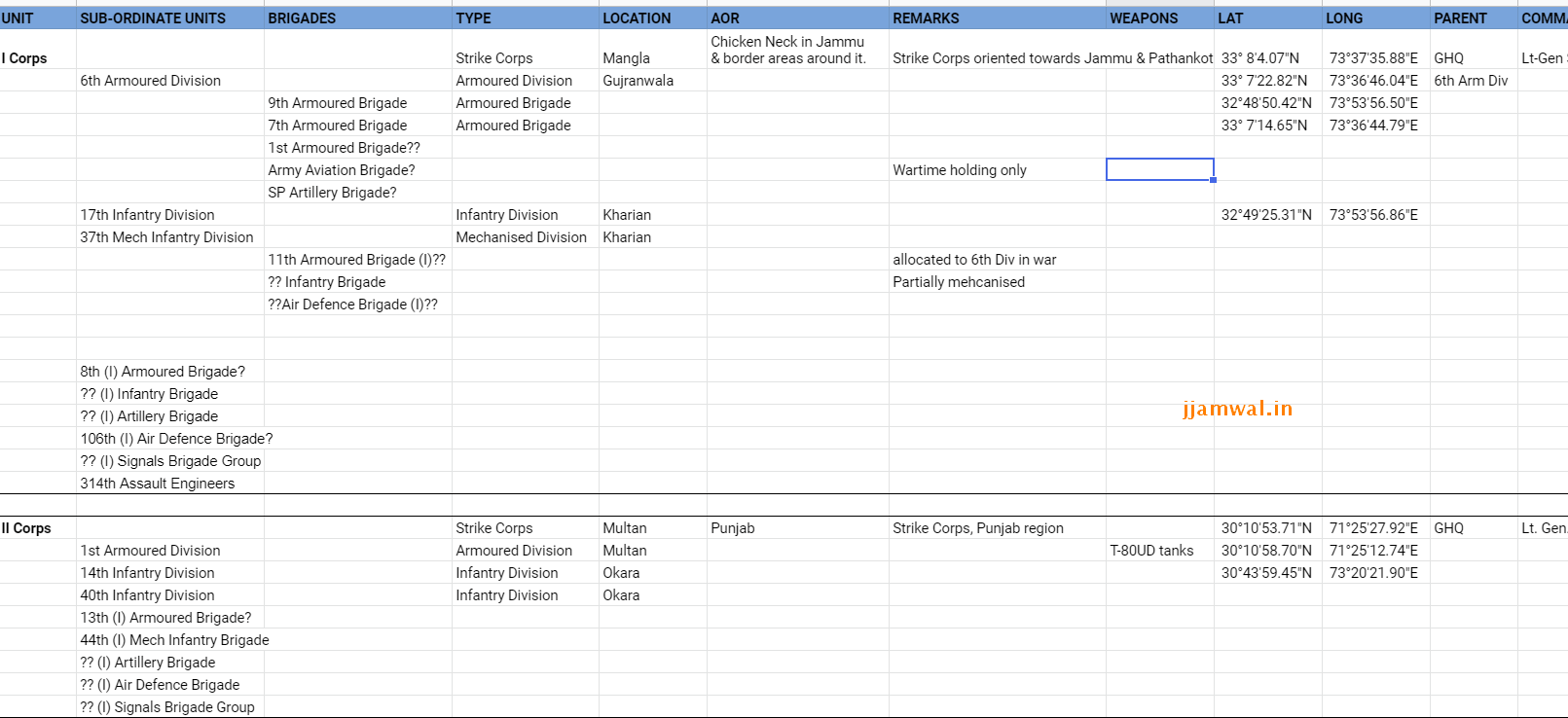Select the 1st Armoured Division cell
This screenshot has height=718, width=1568.
pyautogui.click(x=170, y=551)
